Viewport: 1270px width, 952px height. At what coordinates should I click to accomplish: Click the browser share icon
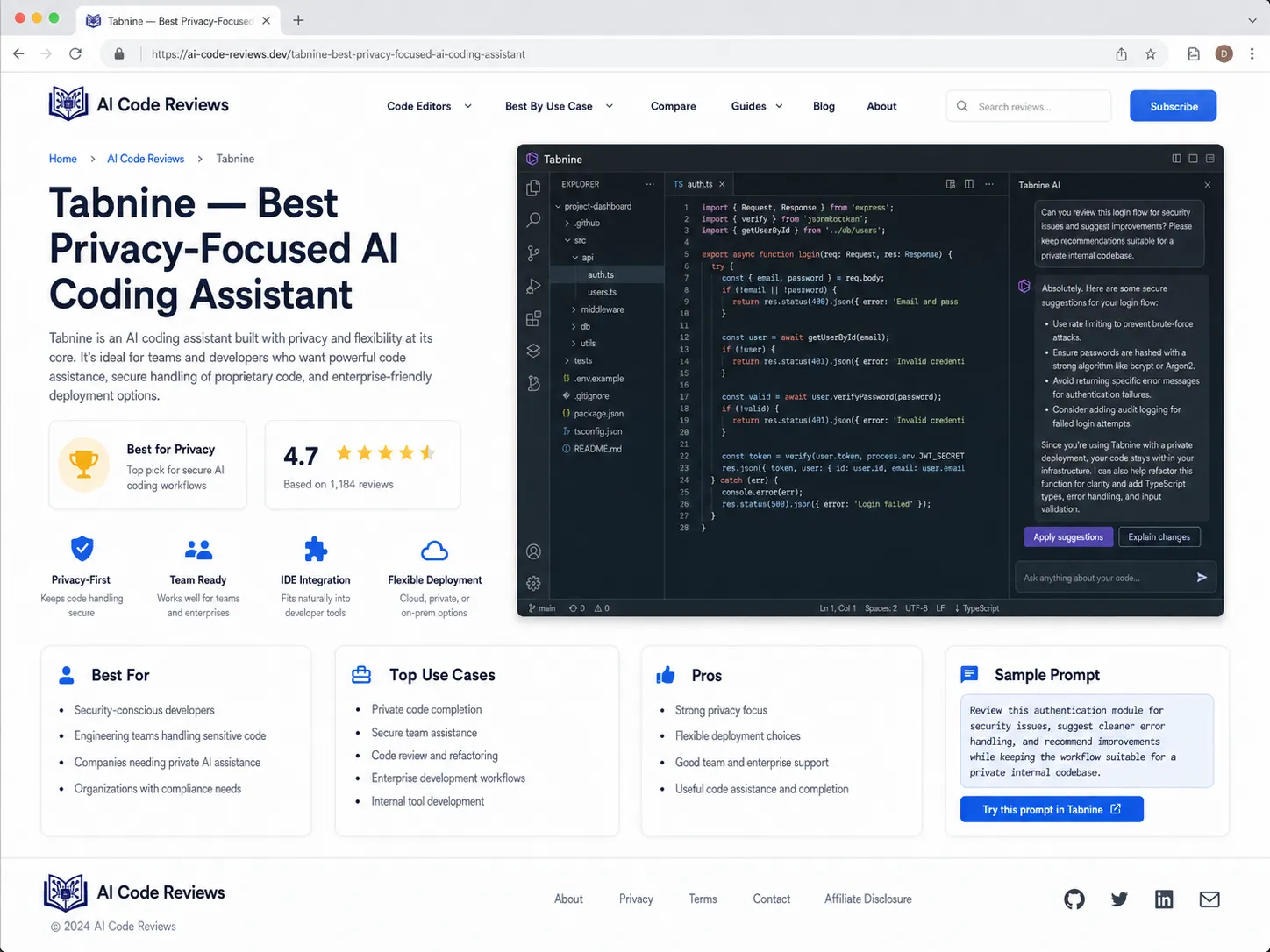pos(1121,54)
